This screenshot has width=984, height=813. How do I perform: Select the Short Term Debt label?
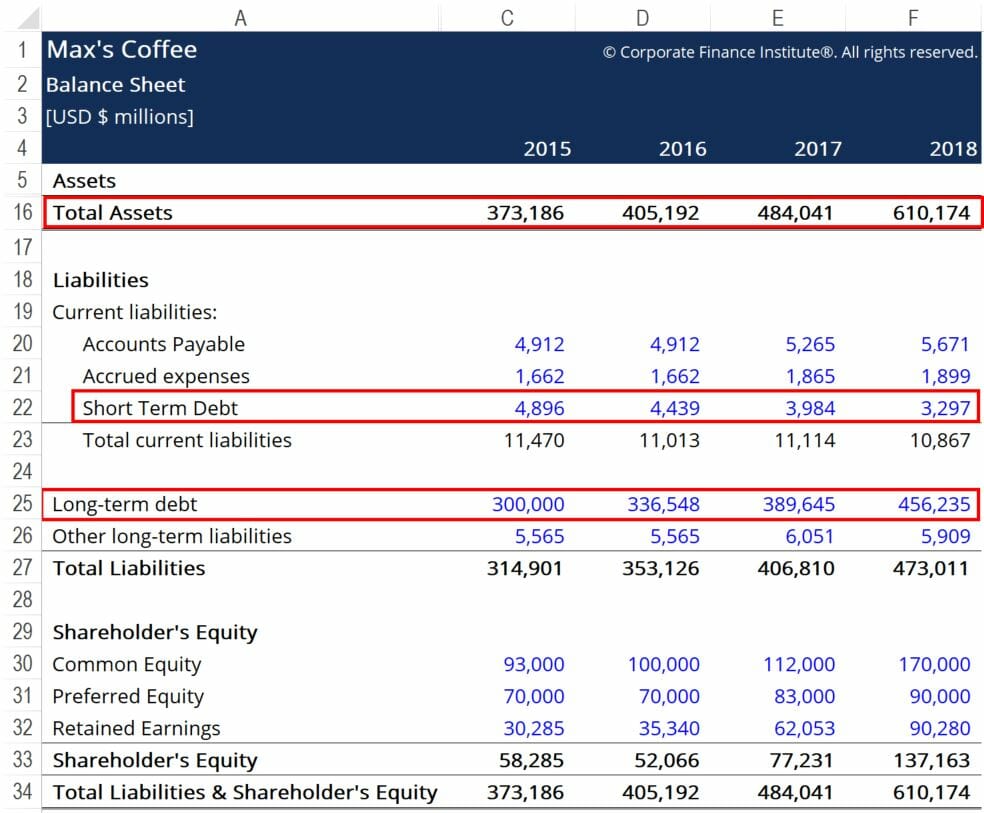pyautogui.click(x=158, y=408)
